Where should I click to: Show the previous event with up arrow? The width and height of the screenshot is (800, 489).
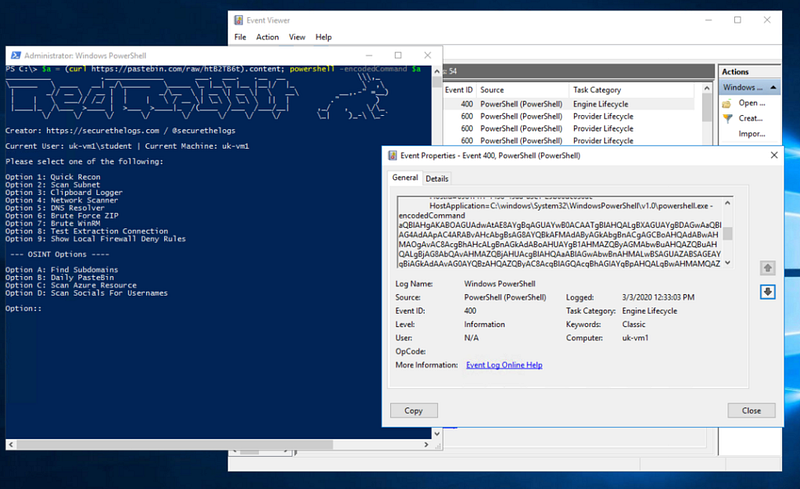click(x=767, y=268)
